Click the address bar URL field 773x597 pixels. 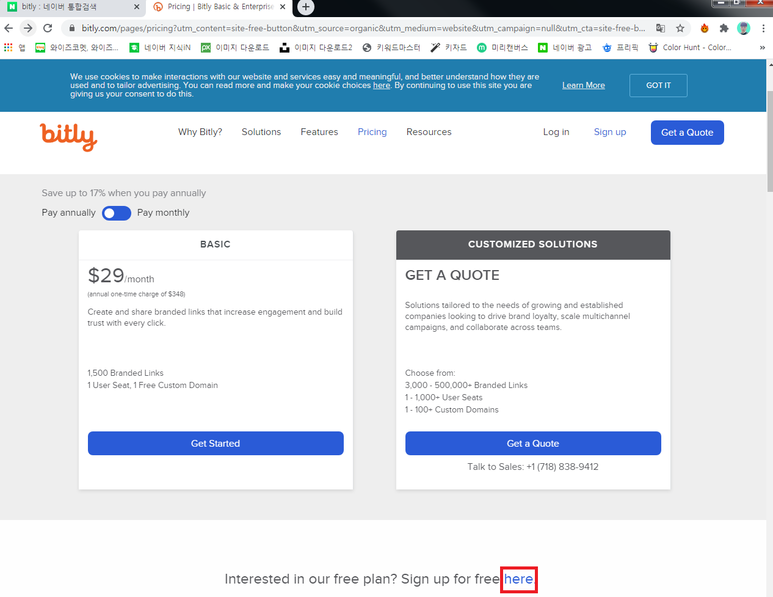tap(362, 28)
